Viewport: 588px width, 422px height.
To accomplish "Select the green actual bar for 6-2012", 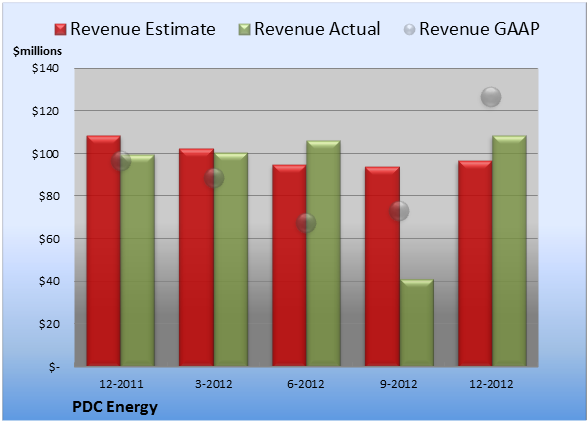I will (x=323, y=253).
